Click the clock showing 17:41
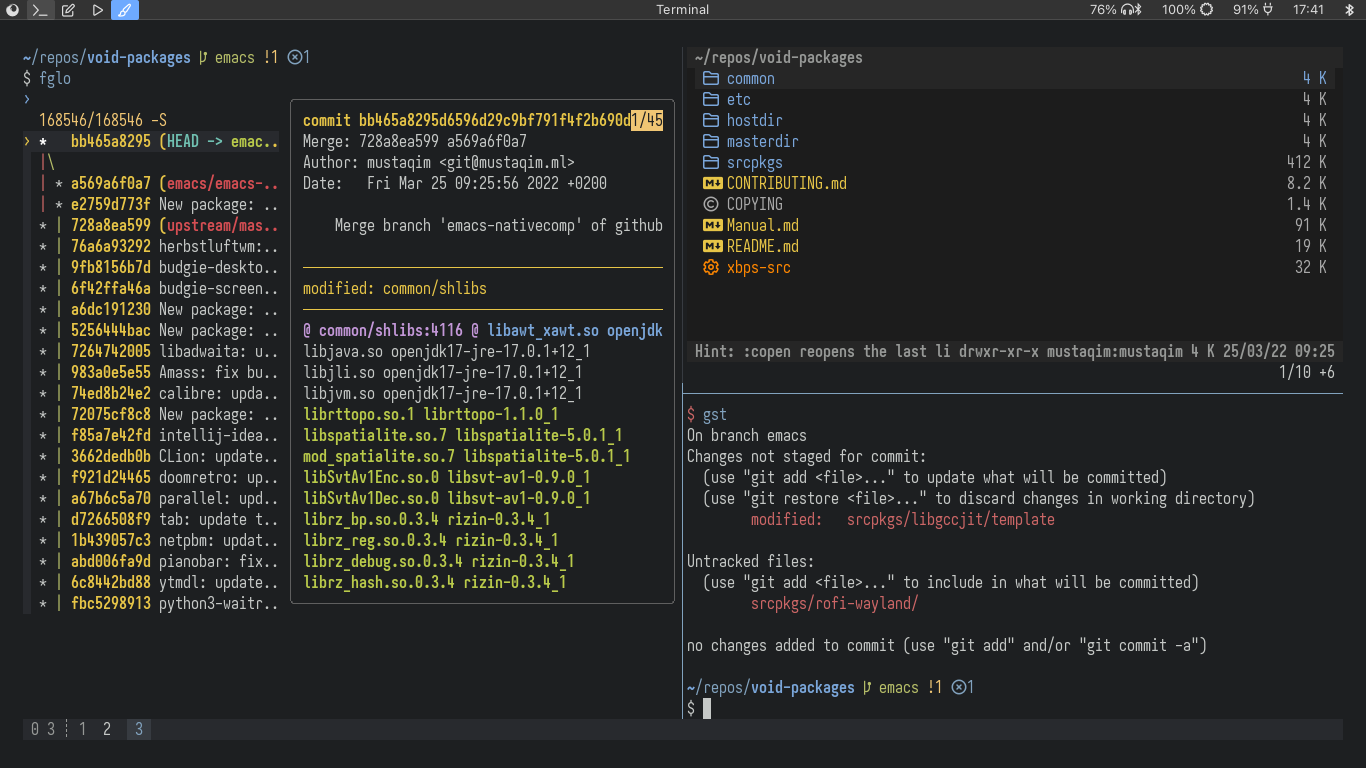This screenshot has height=768, width=1366. click(1308, 10)
